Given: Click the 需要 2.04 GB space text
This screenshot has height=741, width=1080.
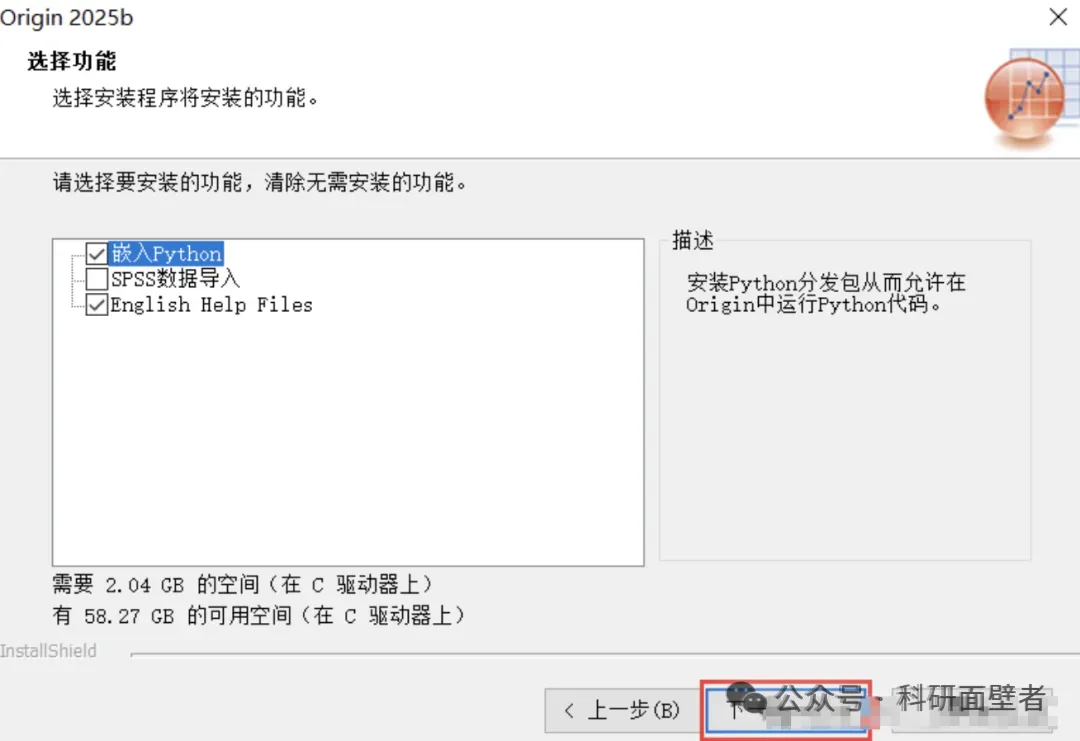Looking at the screenshot, I should [x=242, y=585].
